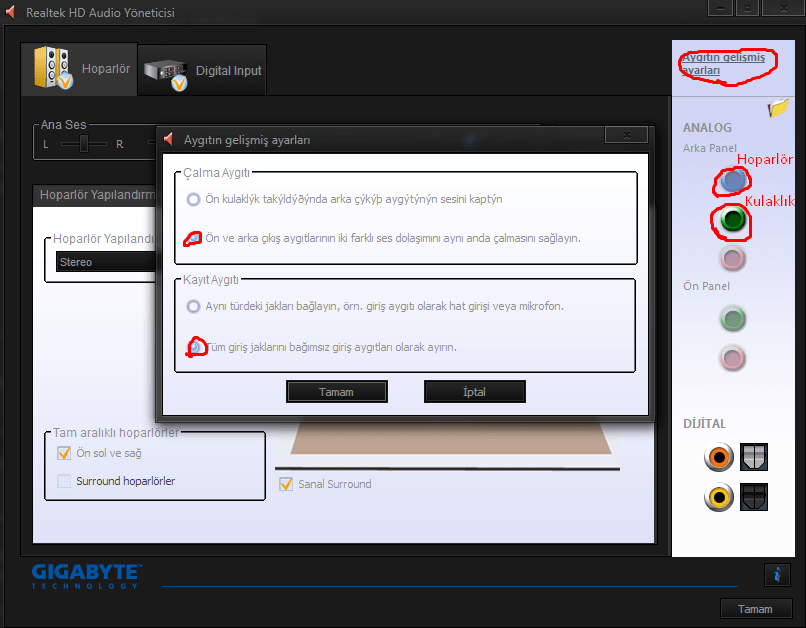This screenshot has width=806, height=628.
Task: Confirm dialog with the Tamam button
Action: point(336,391)
